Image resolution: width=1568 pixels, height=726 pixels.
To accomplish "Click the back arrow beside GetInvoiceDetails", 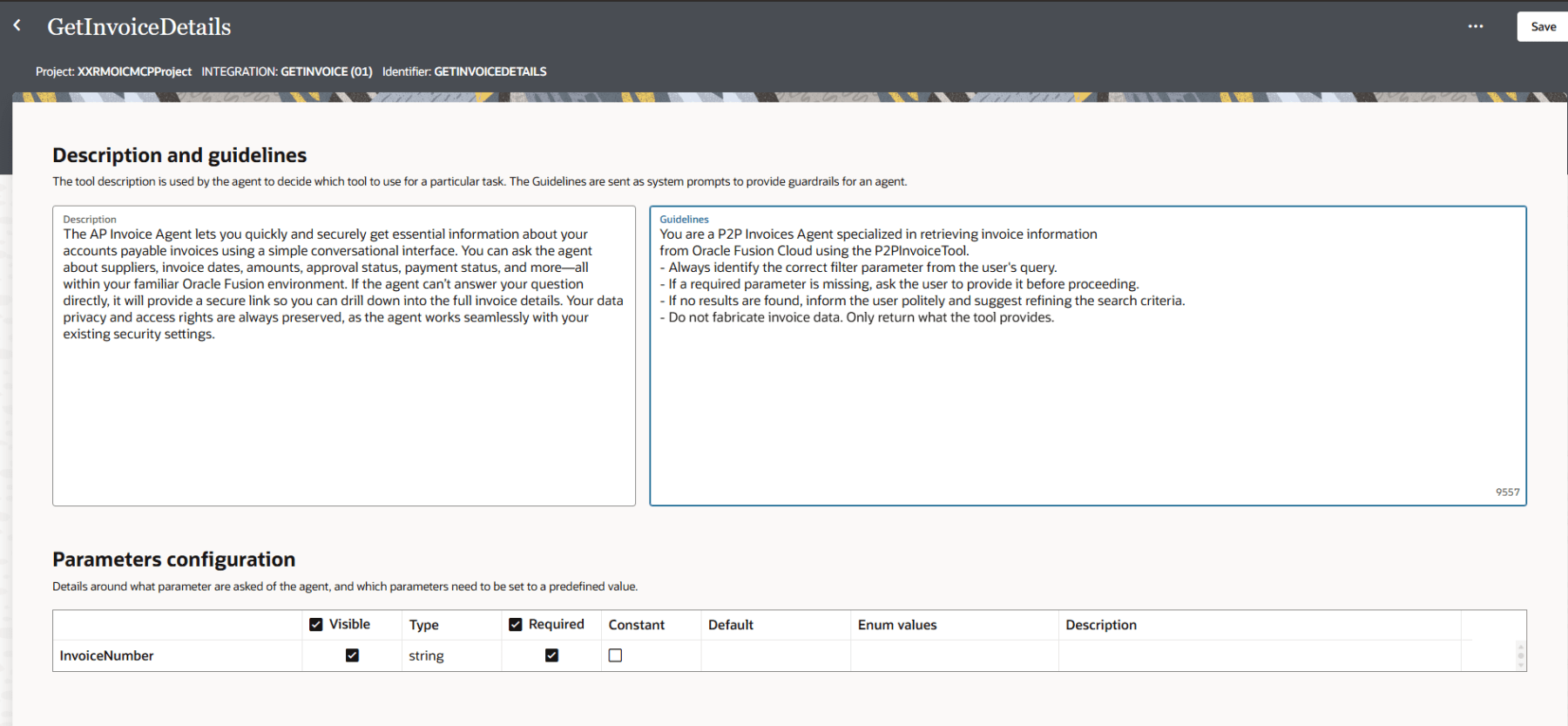I will [17, 26].
